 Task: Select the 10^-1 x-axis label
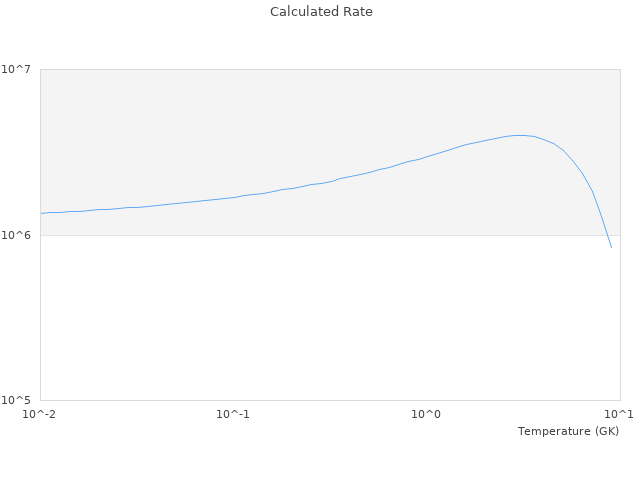coord(233,414)
